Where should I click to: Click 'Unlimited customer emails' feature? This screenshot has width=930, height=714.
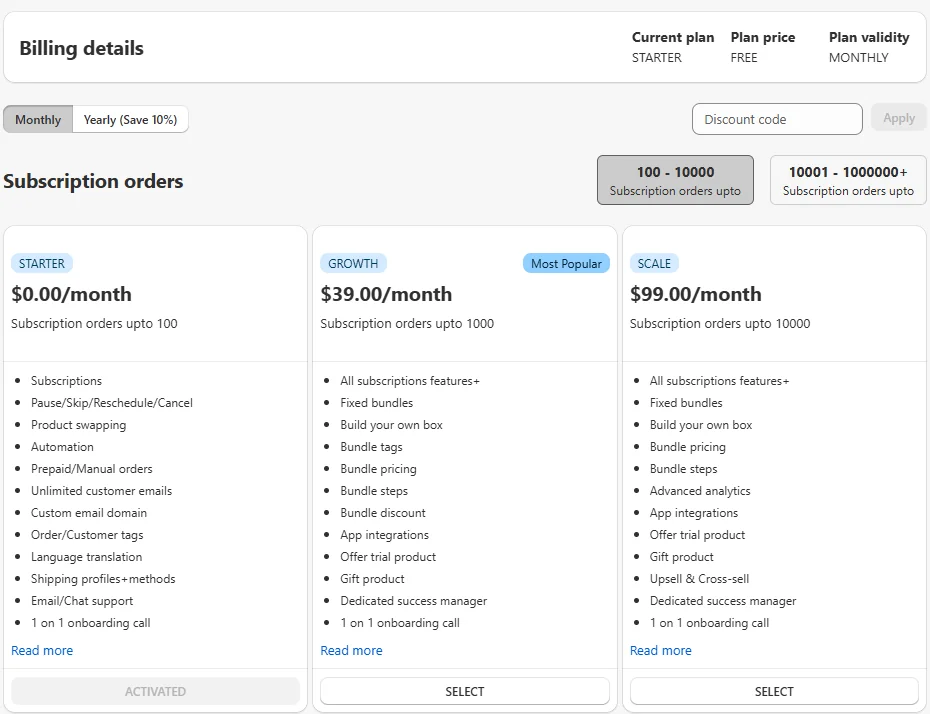pos(101,490)
